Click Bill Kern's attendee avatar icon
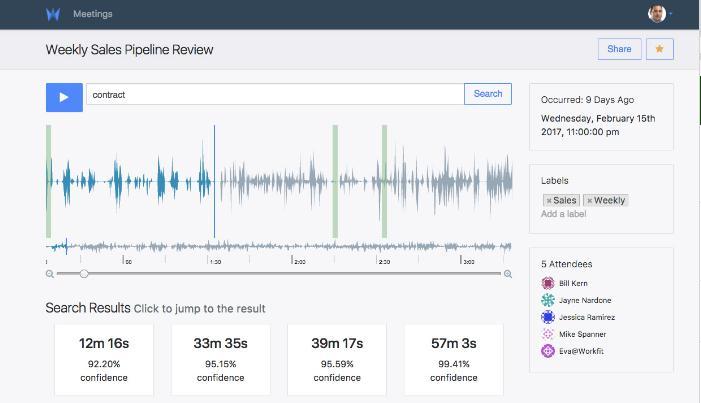Image resolution: width=701 pixels, height=403 pixels. [x=547, y=283]
